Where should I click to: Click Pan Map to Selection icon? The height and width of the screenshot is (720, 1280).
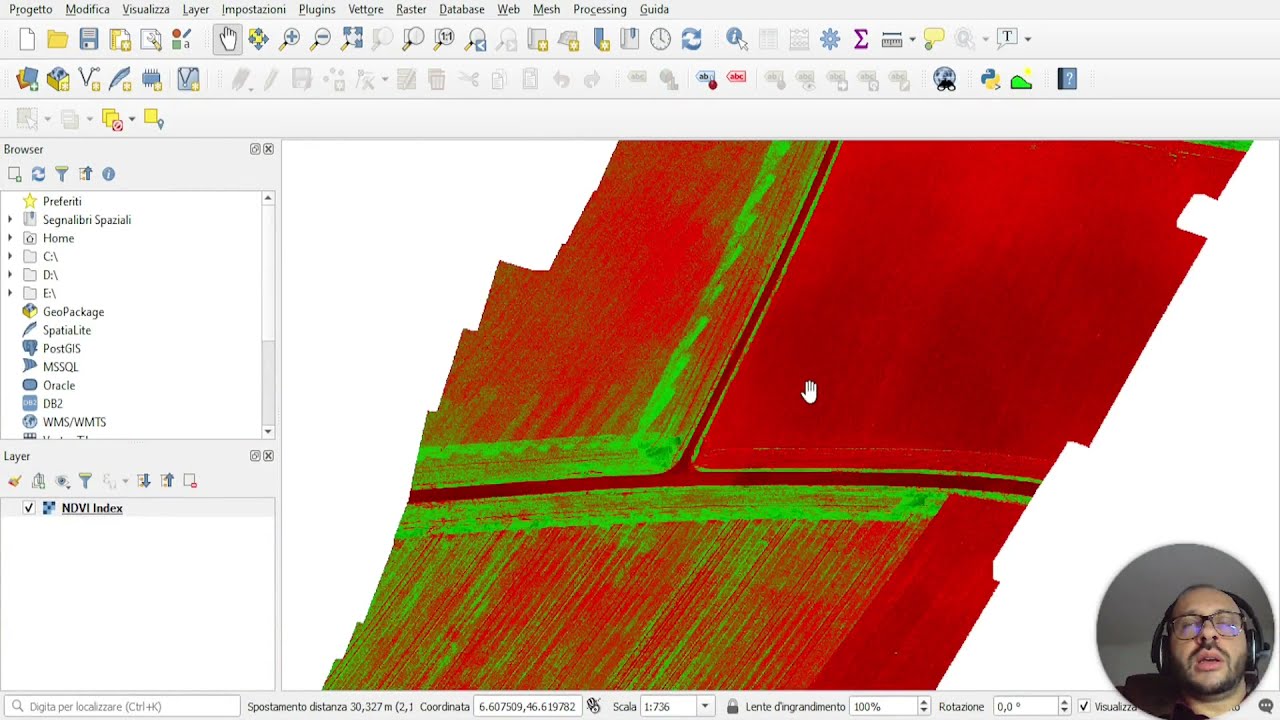pos(258,39)
